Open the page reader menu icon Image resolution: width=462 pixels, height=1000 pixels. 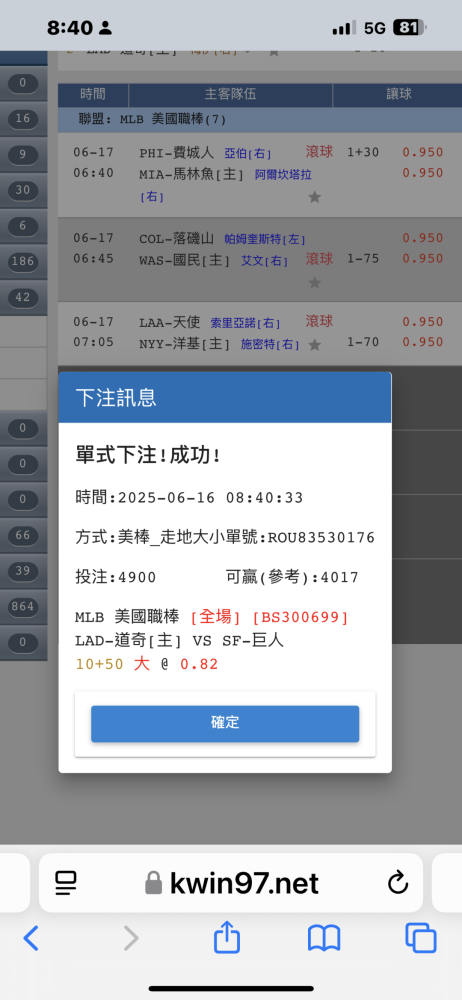coord(66,883)
